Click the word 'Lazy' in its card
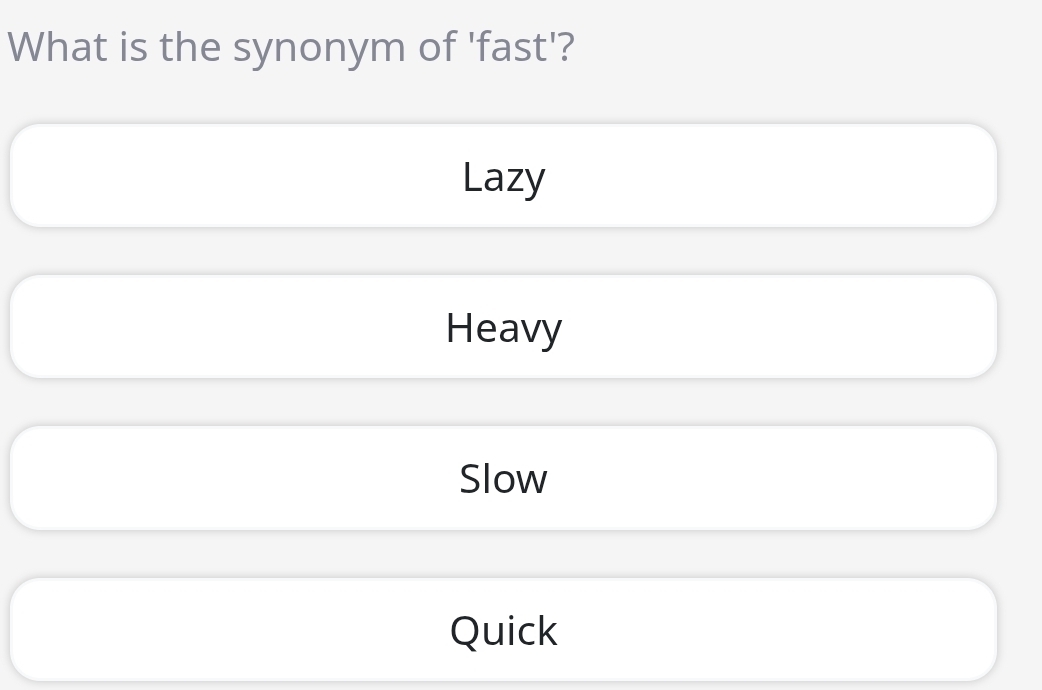Viewport: 1042px width, 690px height. click(x=503, y=177)
